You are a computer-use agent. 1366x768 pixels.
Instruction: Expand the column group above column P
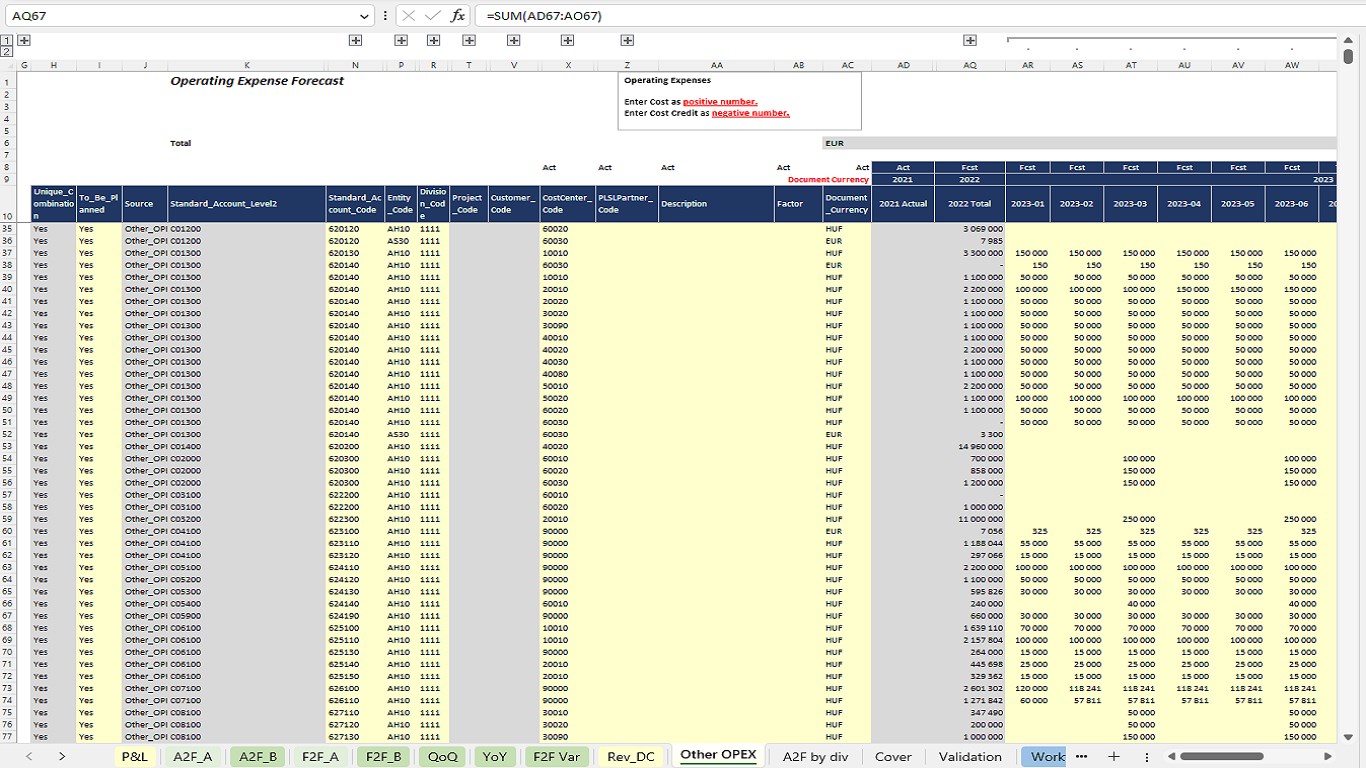tap(401, 40)
